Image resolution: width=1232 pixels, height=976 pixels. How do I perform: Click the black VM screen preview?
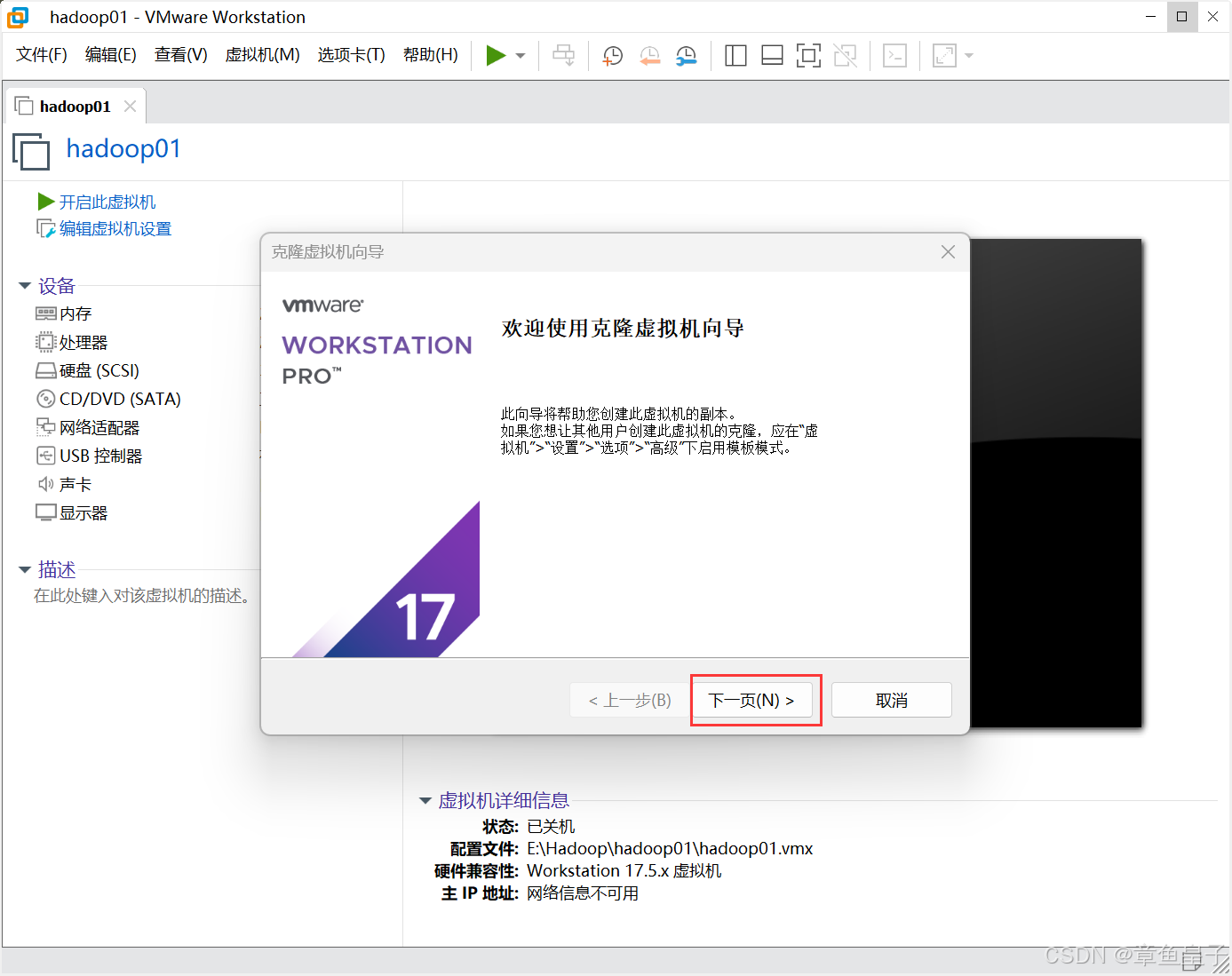pos(1055,483)
